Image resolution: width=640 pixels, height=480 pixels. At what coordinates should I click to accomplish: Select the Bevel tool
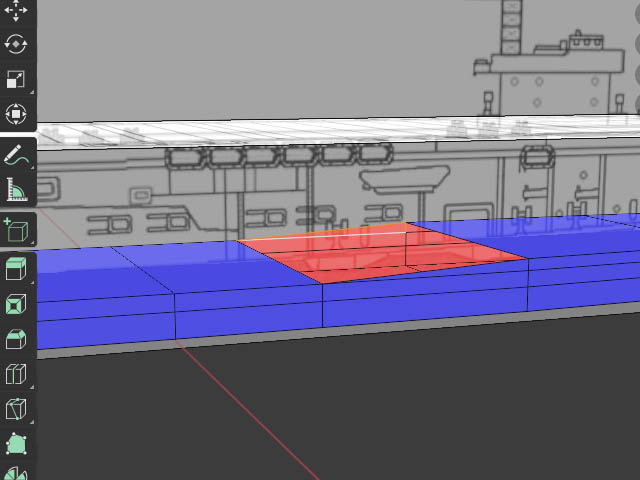pos(17,339)
